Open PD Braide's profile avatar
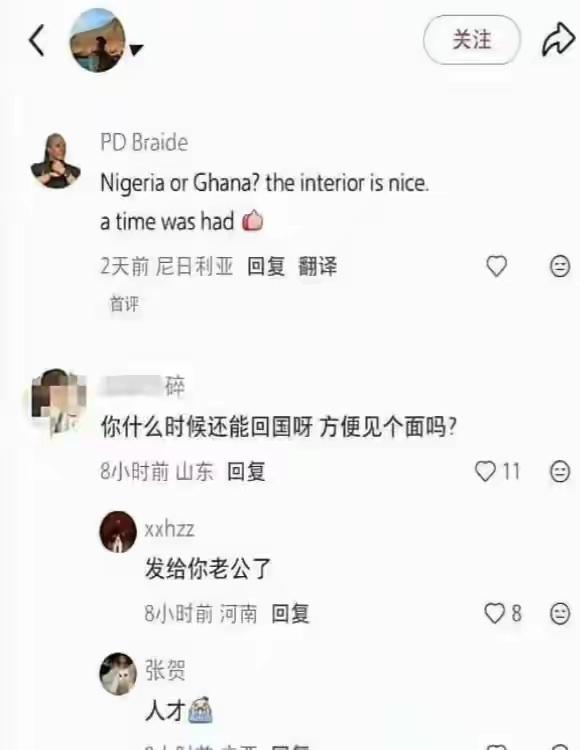 (x=55, y=160)
